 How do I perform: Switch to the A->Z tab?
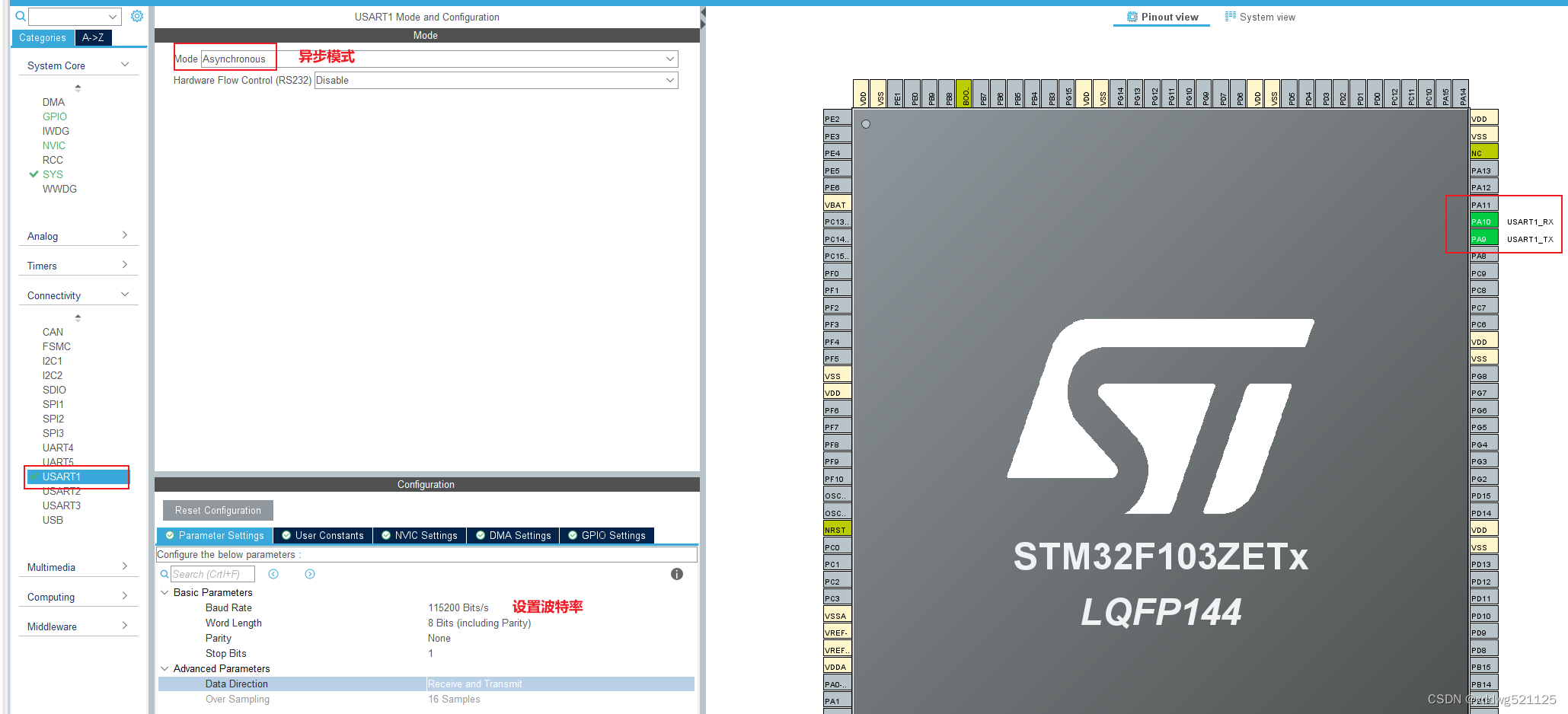point(93,37)
